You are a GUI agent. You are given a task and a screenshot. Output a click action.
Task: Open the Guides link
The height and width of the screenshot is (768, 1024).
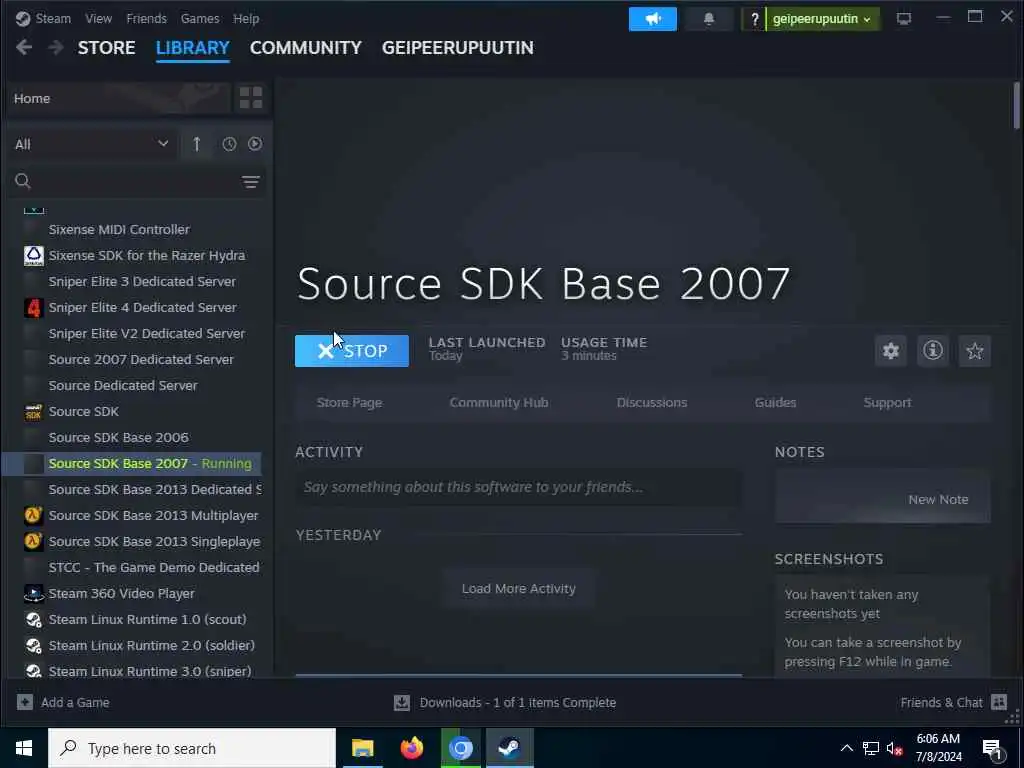click(x=775, y=402)
